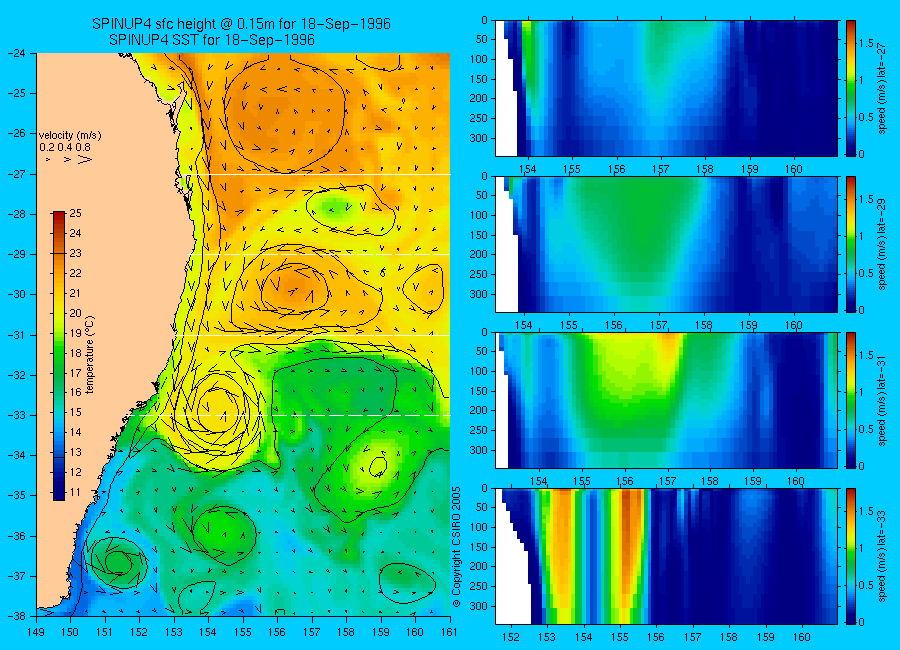Click the "18" tick on temperature scale

pyautogui.click(x=75, y=353)
